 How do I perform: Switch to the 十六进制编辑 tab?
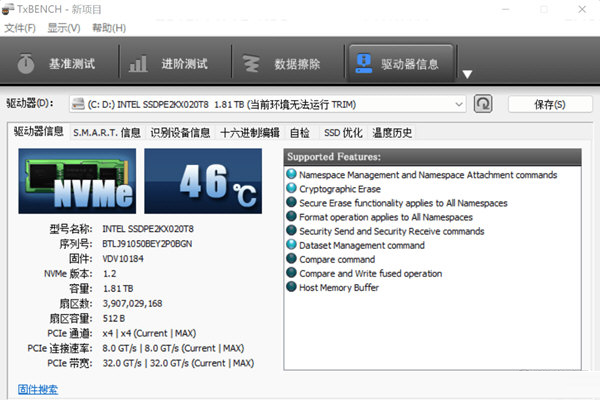250,133
